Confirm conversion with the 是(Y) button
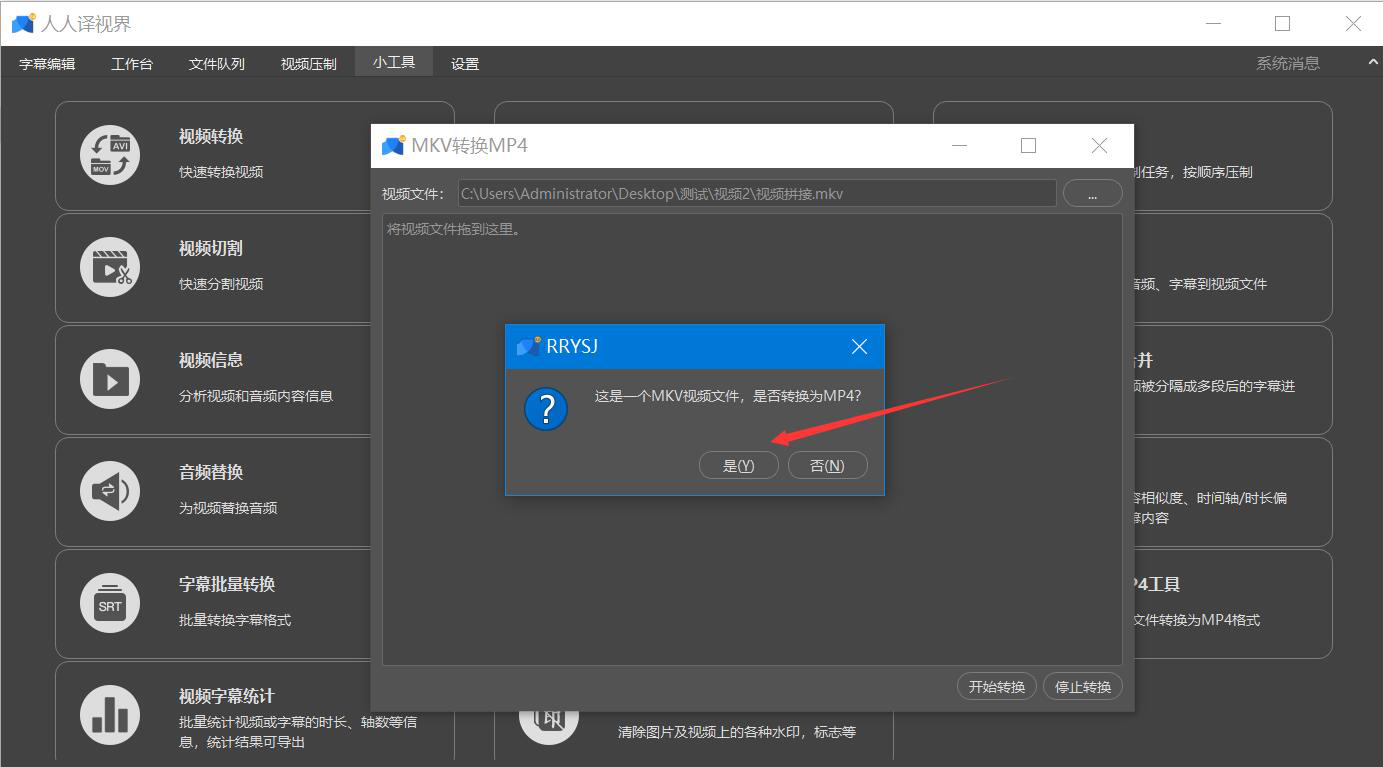 click(x=738, y=464)
